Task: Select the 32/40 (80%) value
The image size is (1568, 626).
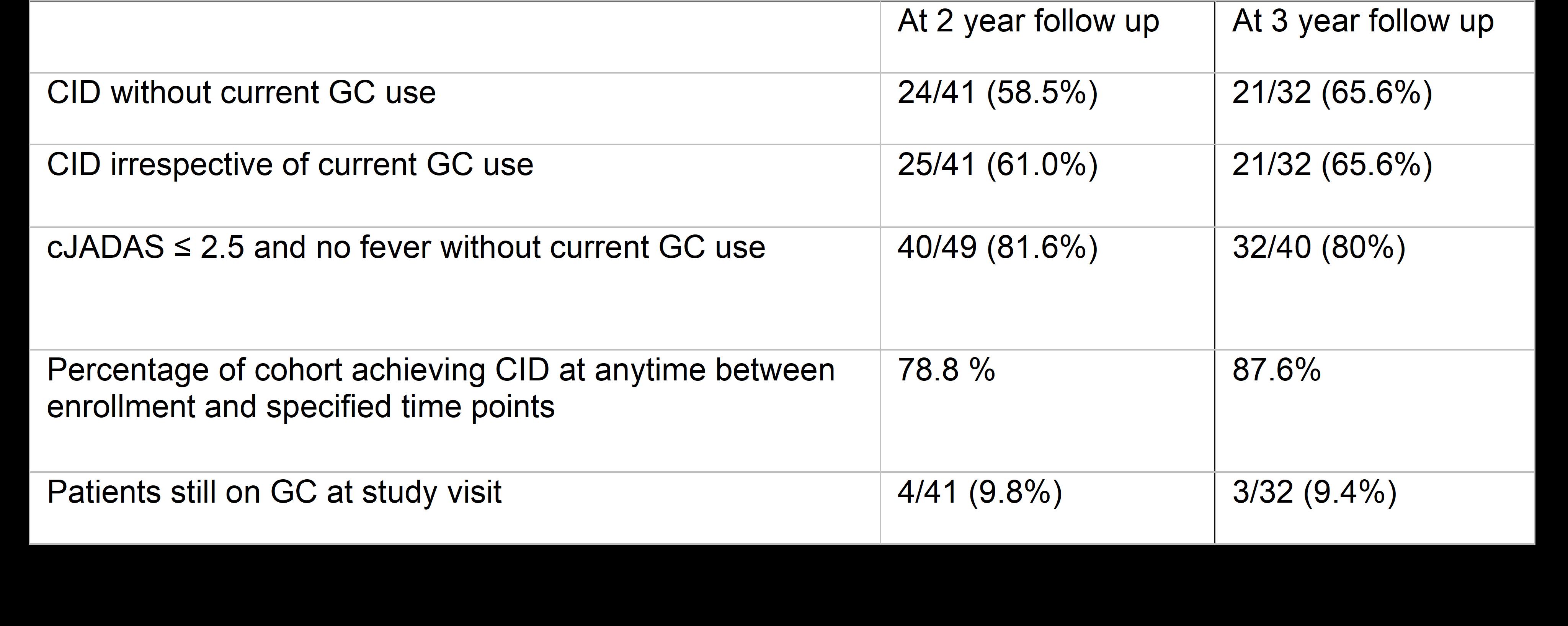Action: (1318, 248)
